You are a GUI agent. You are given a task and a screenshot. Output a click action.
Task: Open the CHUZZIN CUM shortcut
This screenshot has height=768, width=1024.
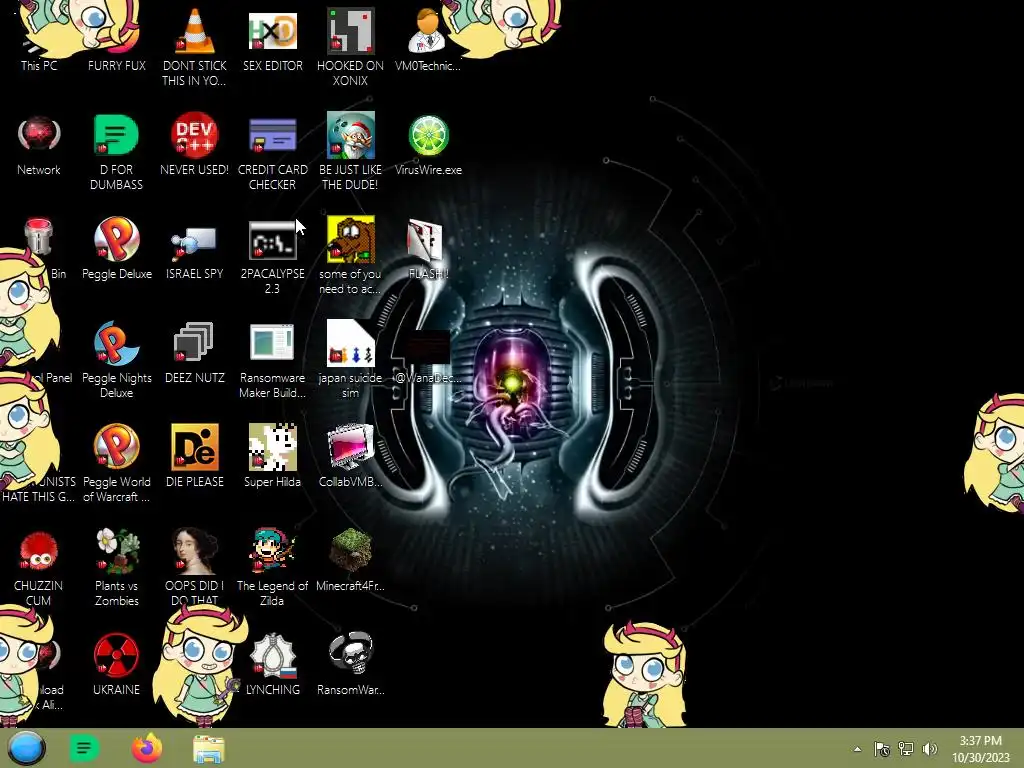click(39, 567)
